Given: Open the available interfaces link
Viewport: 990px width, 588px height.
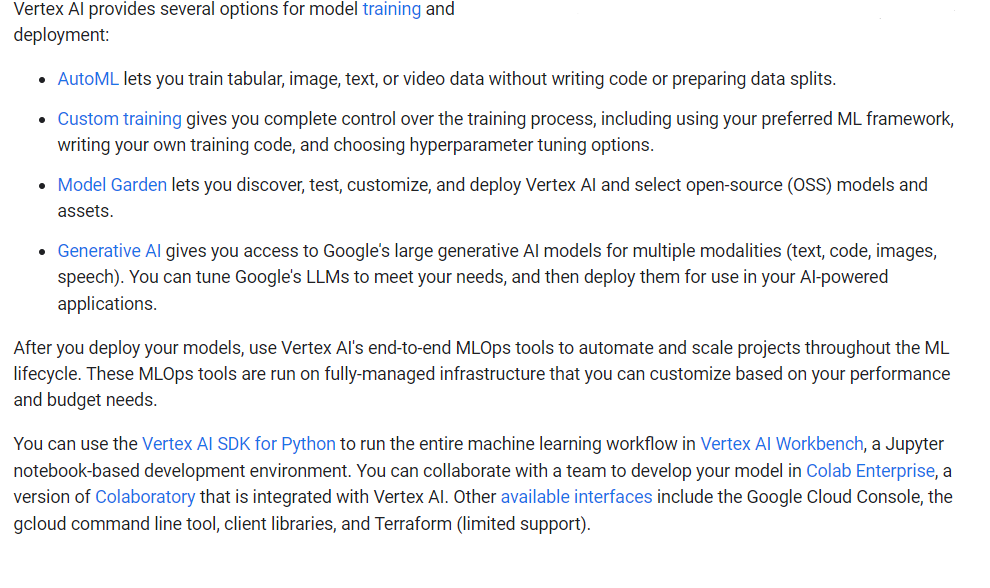Looking at the screenshot, I should 576,497.
